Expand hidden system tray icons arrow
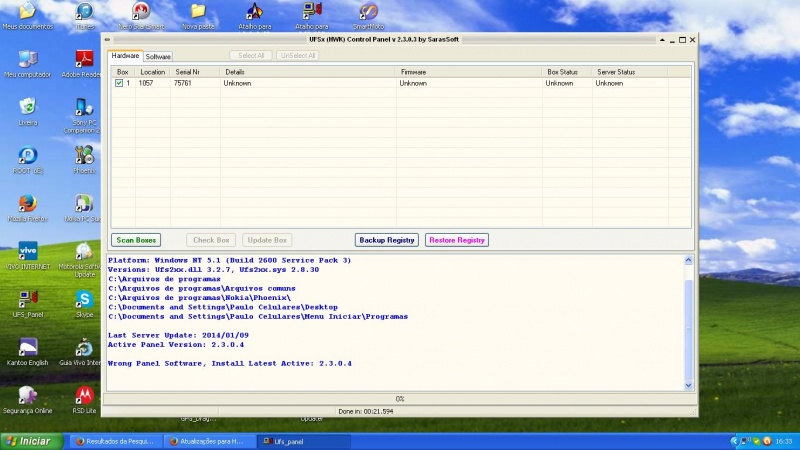Screen dimensions: 800x450 734,441
